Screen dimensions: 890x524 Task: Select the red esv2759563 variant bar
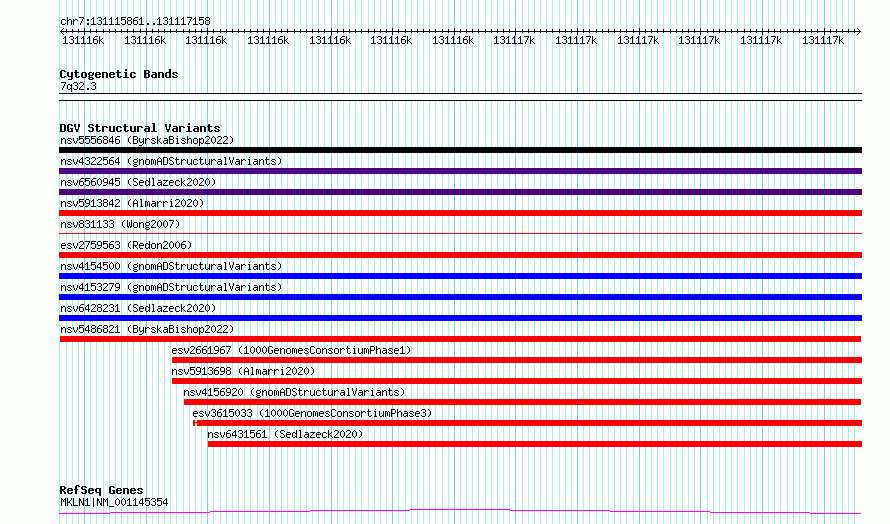point(460,255)
